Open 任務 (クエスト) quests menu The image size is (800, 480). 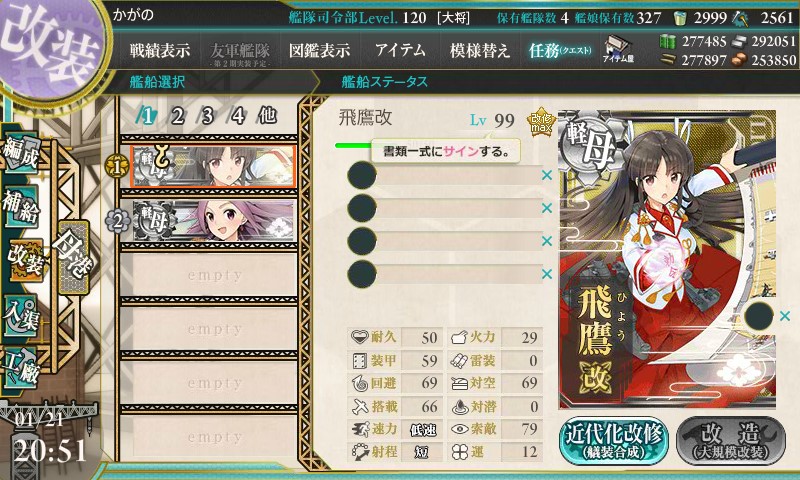560,50
